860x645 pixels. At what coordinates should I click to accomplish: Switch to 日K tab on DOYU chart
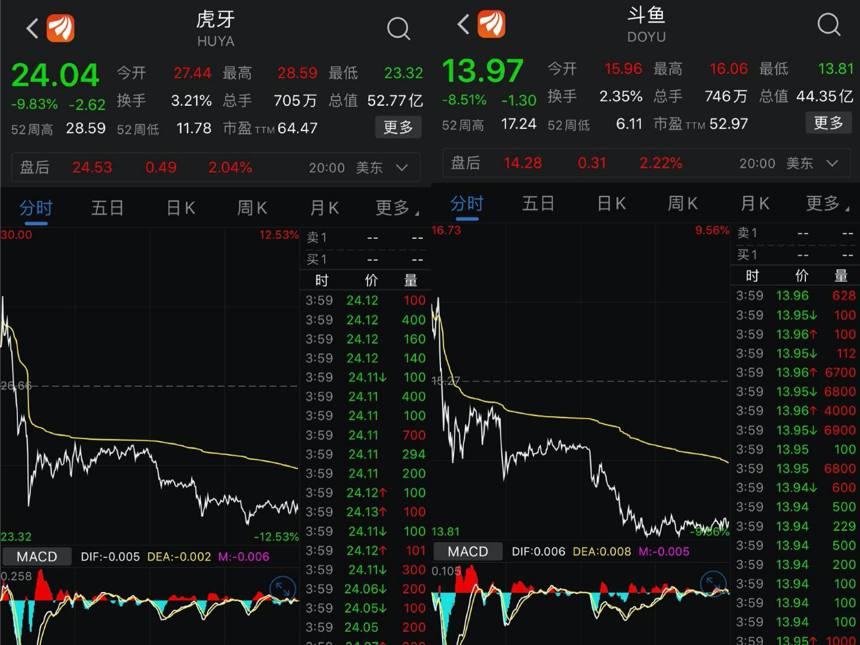pyautogui.click(x=611, y=203)
